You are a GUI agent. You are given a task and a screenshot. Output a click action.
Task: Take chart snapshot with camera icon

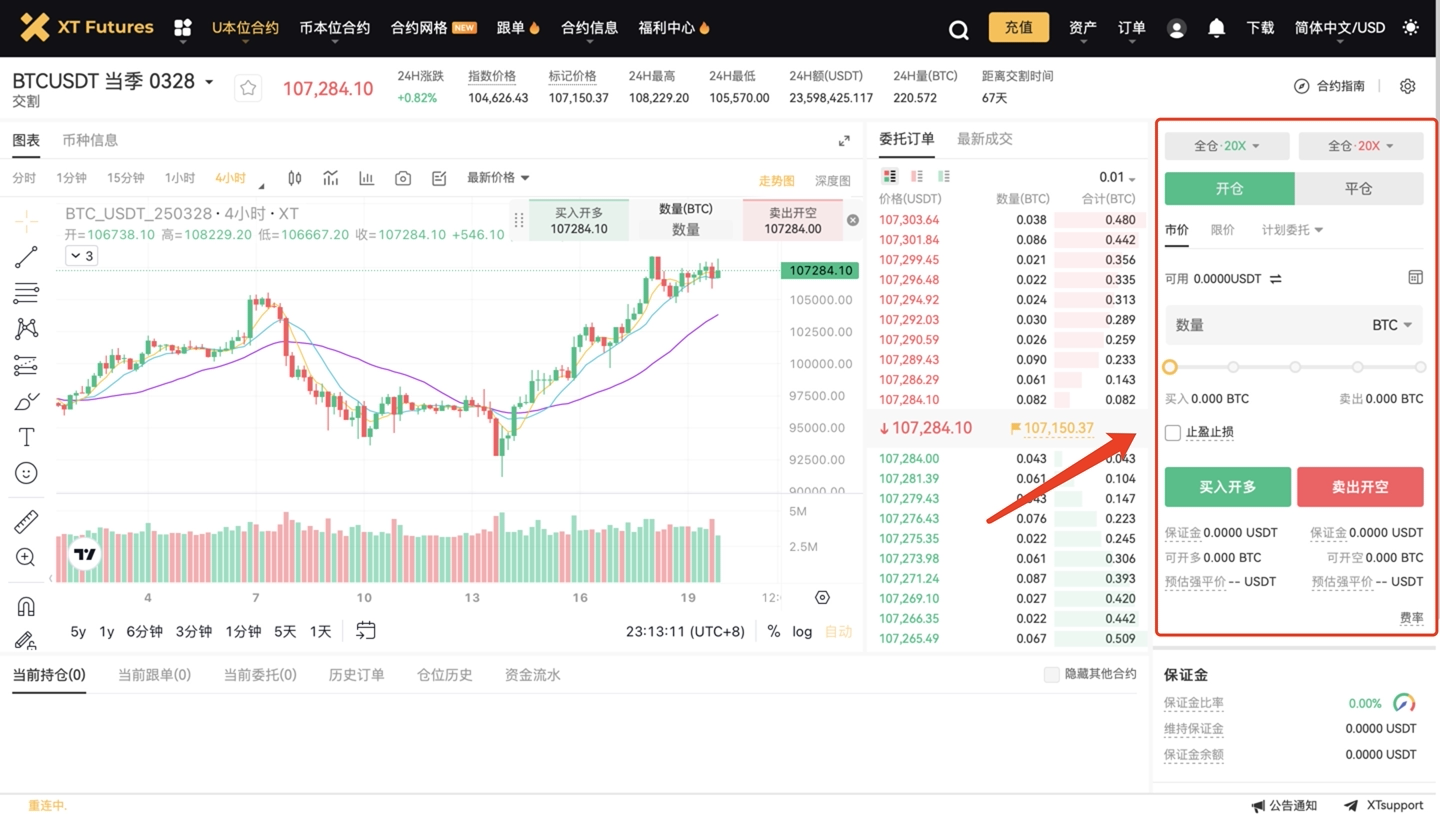click(403, 178)
